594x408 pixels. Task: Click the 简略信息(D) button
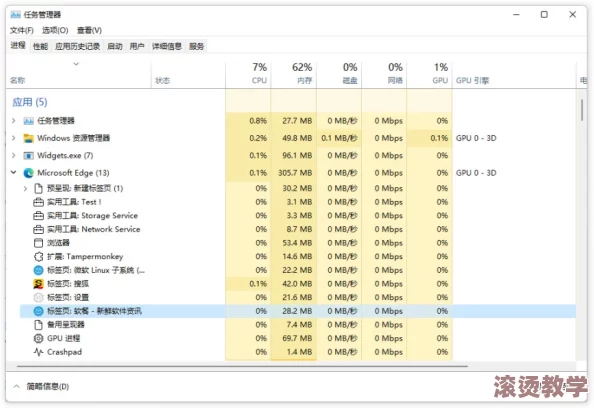pyautogui.click(x=47, y=387)
